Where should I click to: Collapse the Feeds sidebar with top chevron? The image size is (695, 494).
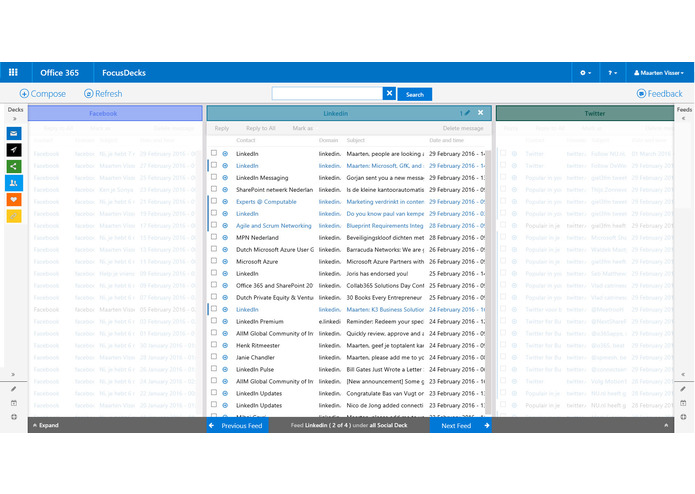point(683,118)
